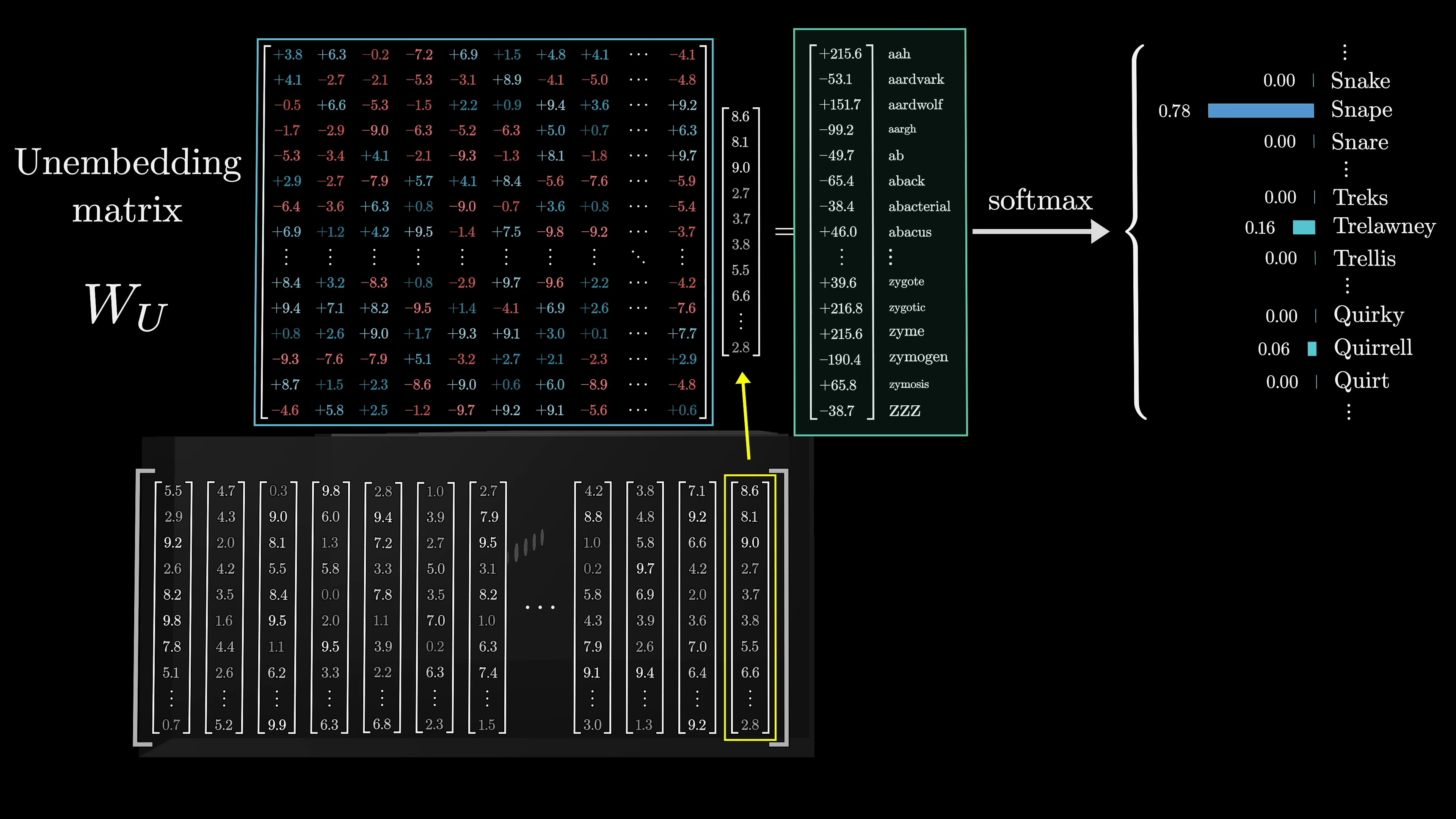
Task: Click the ZZZ token at list bottom
Action: [x=904, y=411]
